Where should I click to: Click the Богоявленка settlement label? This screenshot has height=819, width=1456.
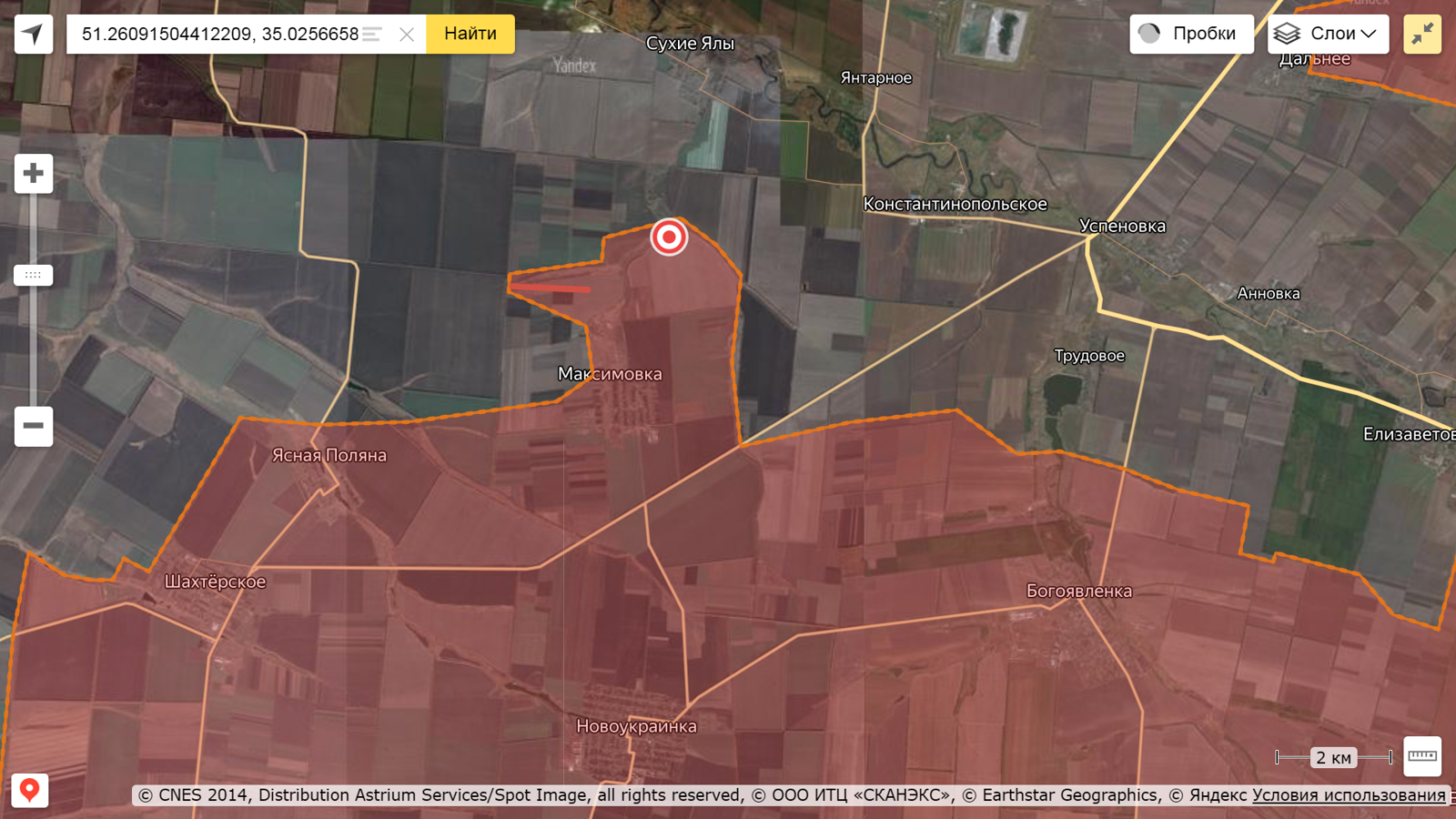1079,591
